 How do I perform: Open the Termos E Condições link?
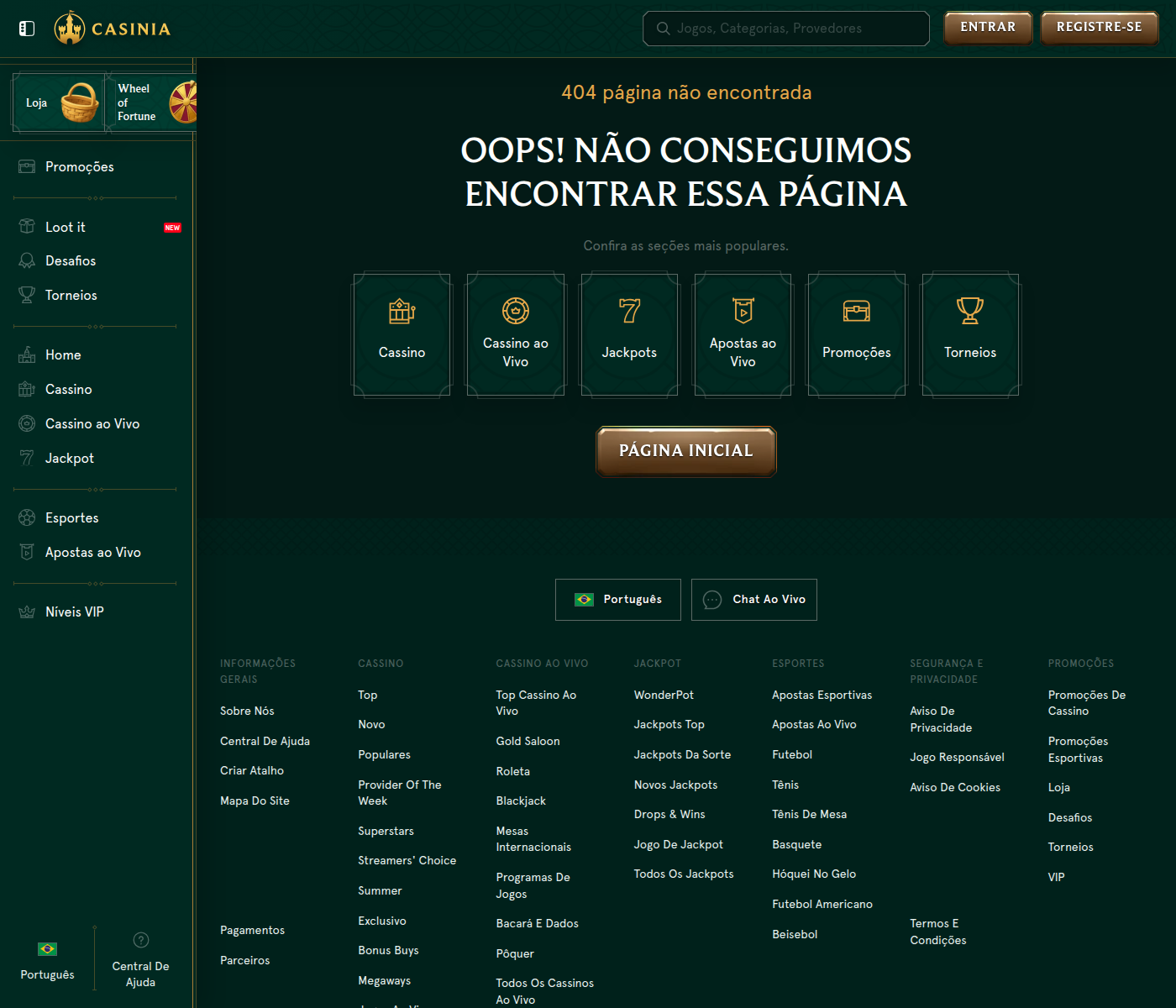937,932
